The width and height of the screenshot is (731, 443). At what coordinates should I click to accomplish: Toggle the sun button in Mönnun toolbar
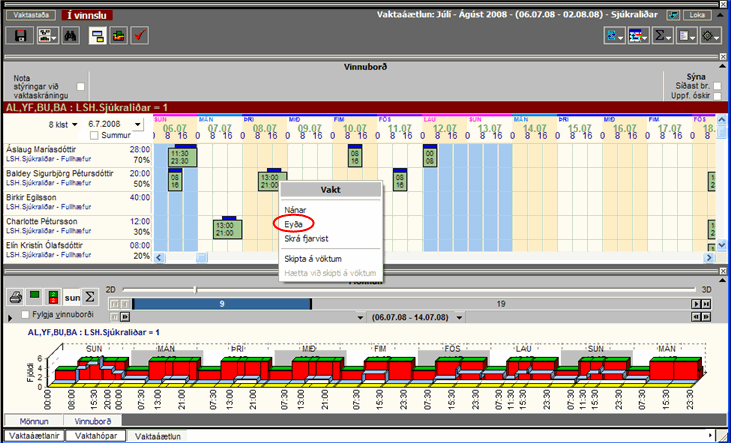pos(72,297)
